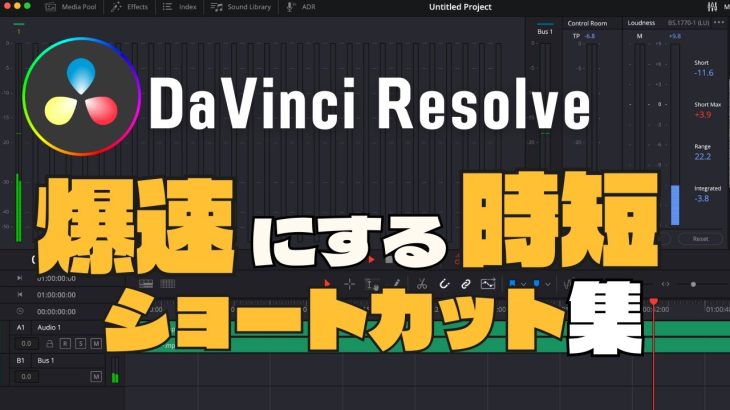Image resolution: width=730 pixels, height=410 pixels.
Task: Click the timeline zoom slider handle
Action: [693, 284]
